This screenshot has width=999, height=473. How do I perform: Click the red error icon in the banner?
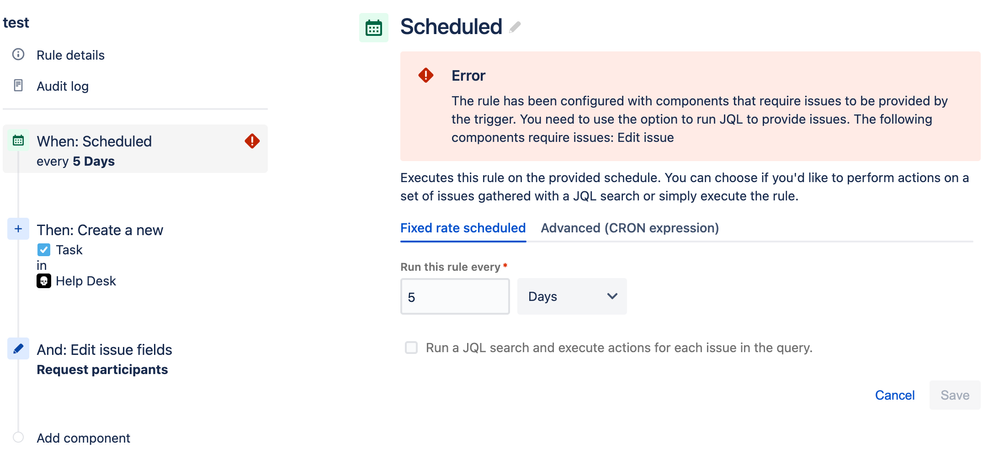pos(426,75)
